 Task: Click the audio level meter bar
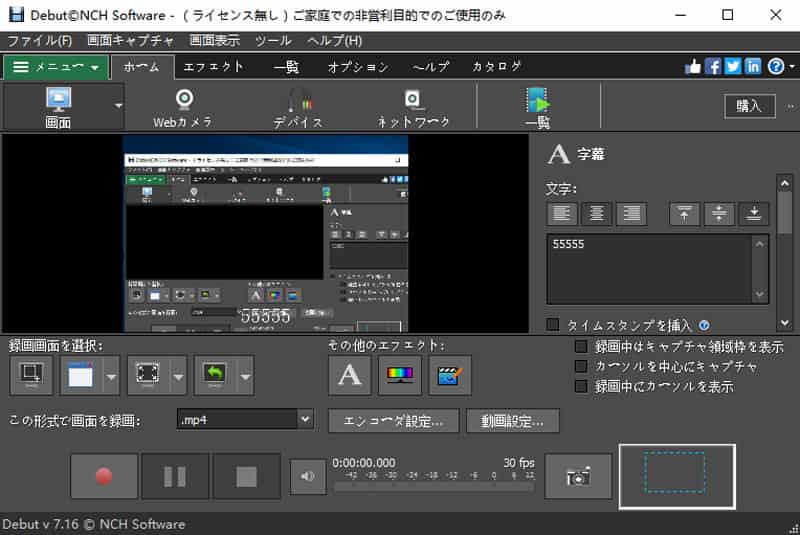[434, 487]
